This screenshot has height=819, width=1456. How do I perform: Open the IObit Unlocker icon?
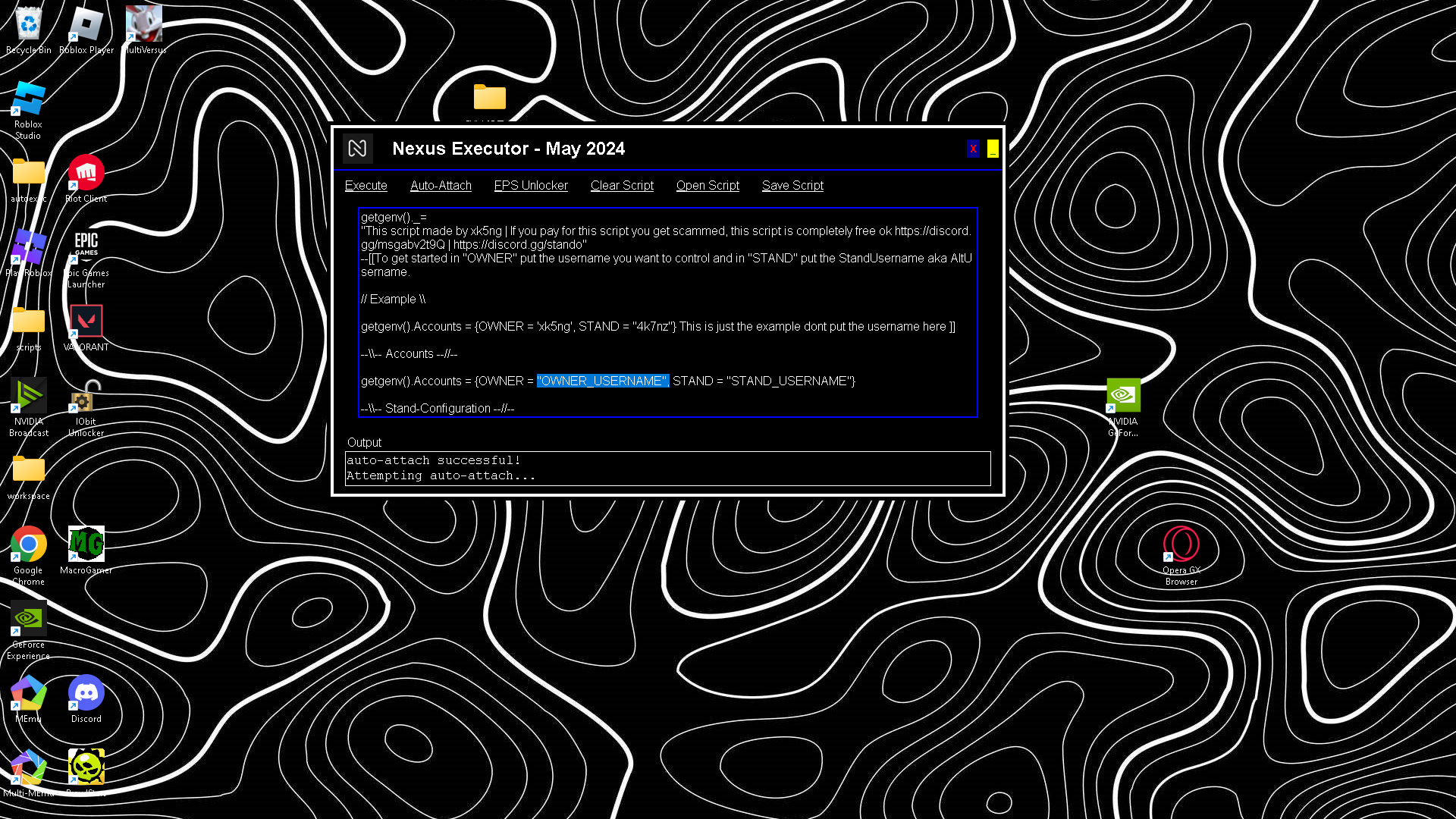click(86, 396)
